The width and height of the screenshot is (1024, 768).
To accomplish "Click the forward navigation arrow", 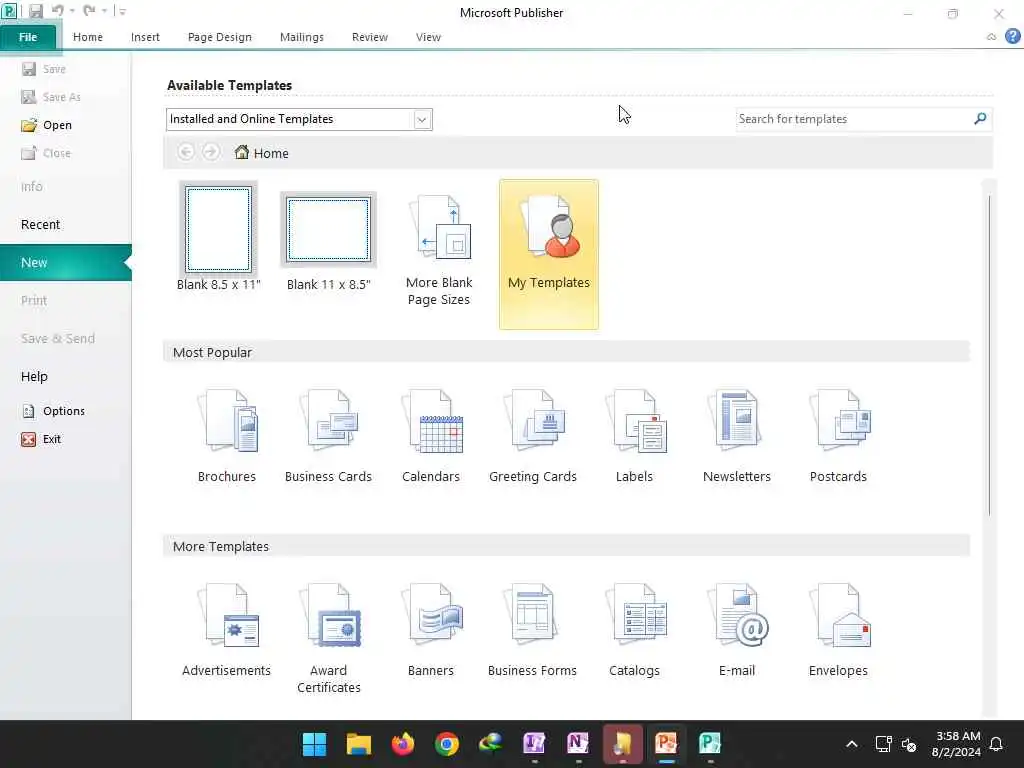I will click(x=210, y=152).
